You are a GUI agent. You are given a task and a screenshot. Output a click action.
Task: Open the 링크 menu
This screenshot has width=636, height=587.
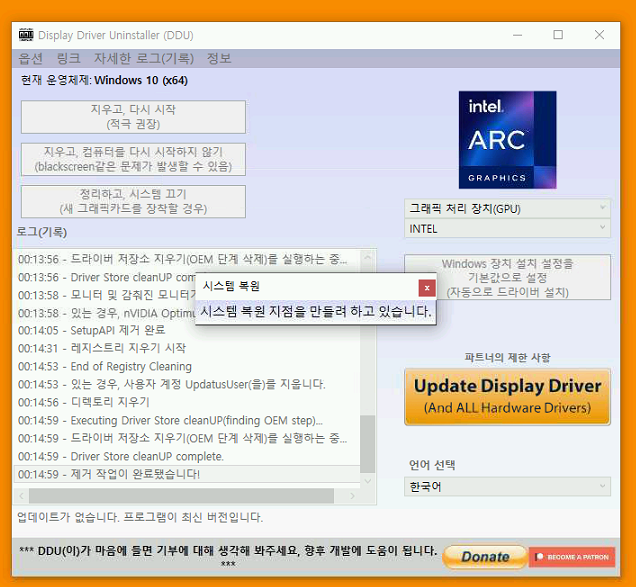tap(69, 58)
